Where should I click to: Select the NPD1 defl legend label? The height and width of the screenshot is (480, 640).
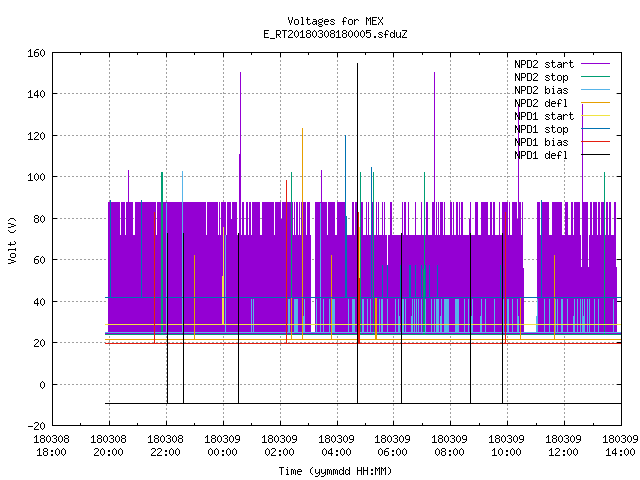(x=541, y=155)
